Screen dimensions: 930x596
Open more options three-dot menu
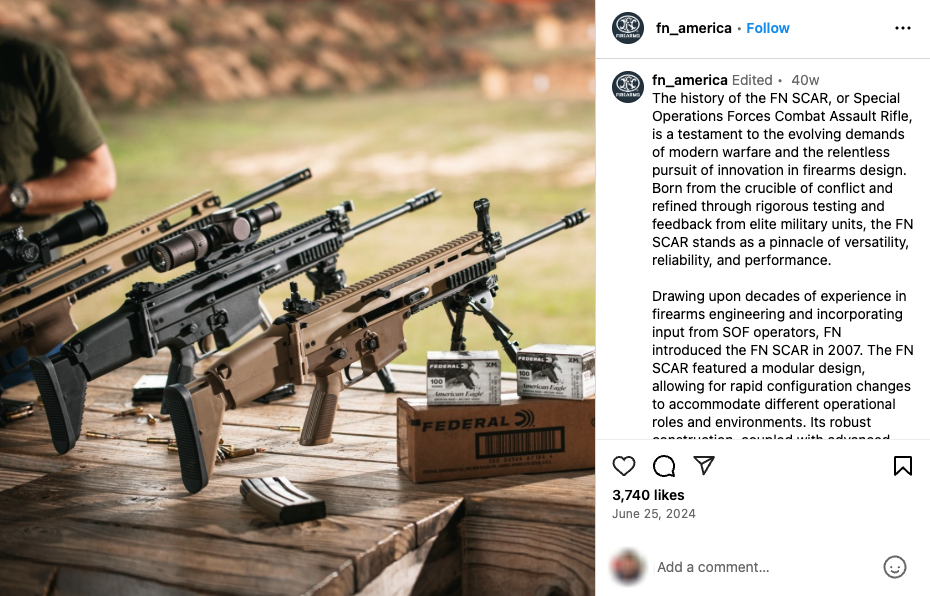click(x=903, y=28)
